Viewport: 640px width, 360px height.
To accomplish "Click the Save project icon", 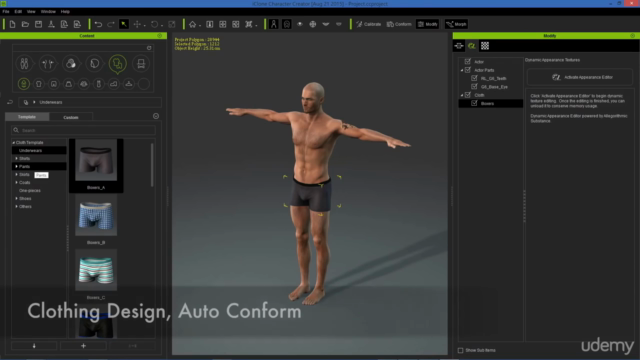I will pos(38,24).
